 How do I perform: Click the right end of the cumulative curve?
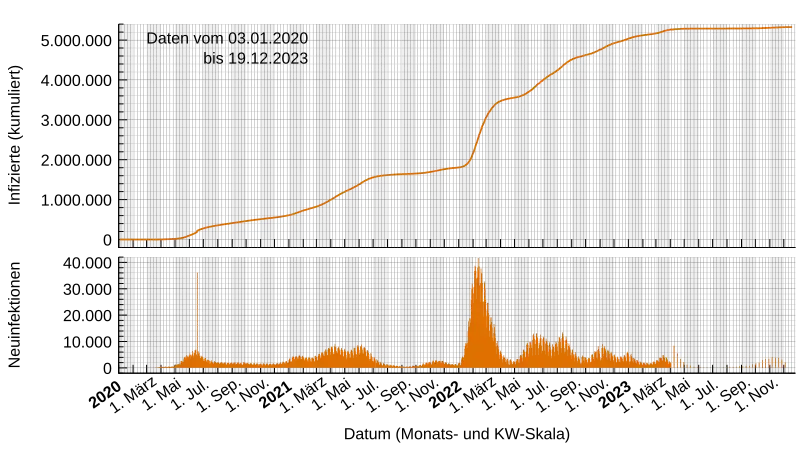tap(791, 27)
